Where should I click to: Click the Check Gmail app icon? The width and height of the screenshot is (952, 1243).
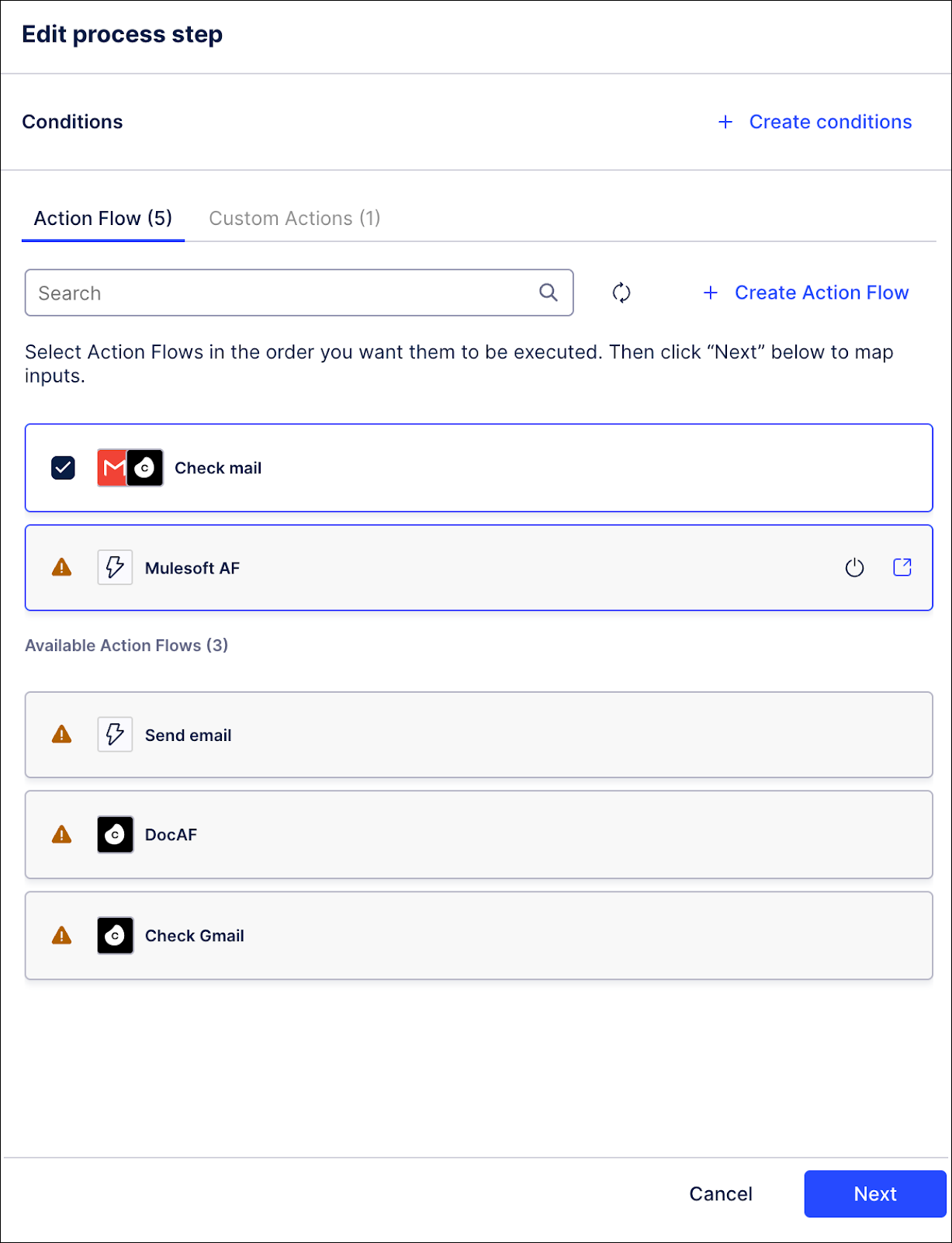tap(114, 935)
